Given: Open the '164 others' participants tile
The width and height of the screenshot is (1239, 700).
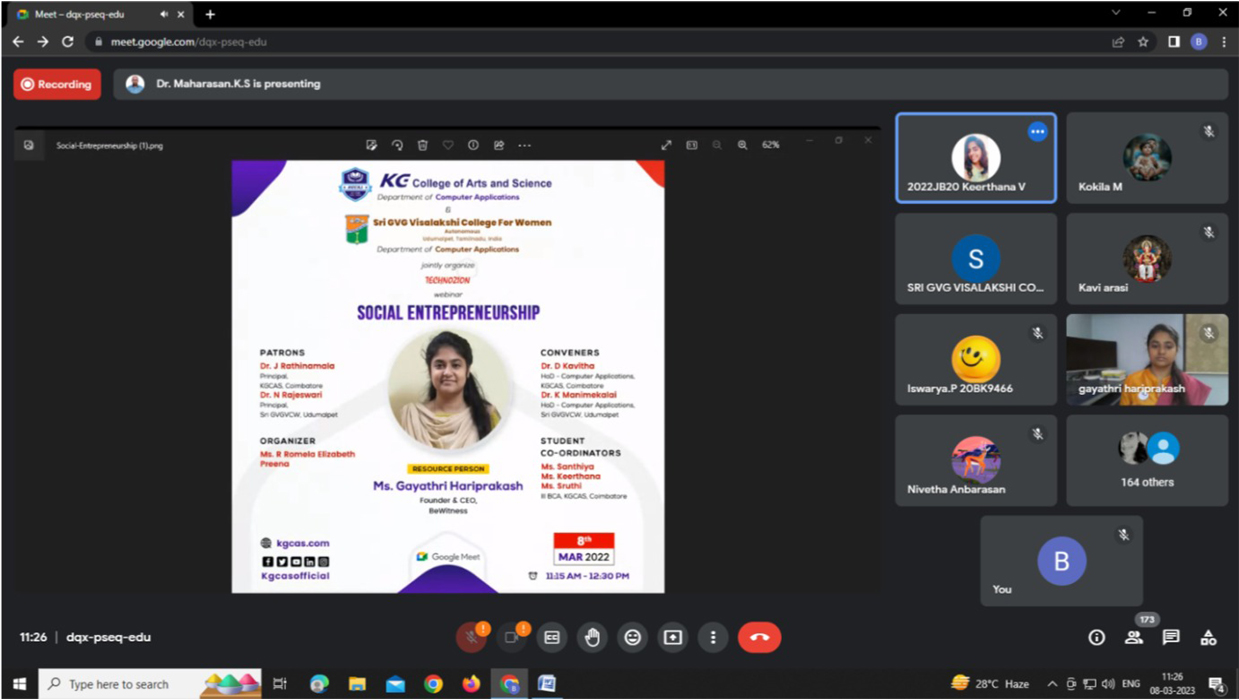Looking at the screenshot, I should tap(1147, 461).
